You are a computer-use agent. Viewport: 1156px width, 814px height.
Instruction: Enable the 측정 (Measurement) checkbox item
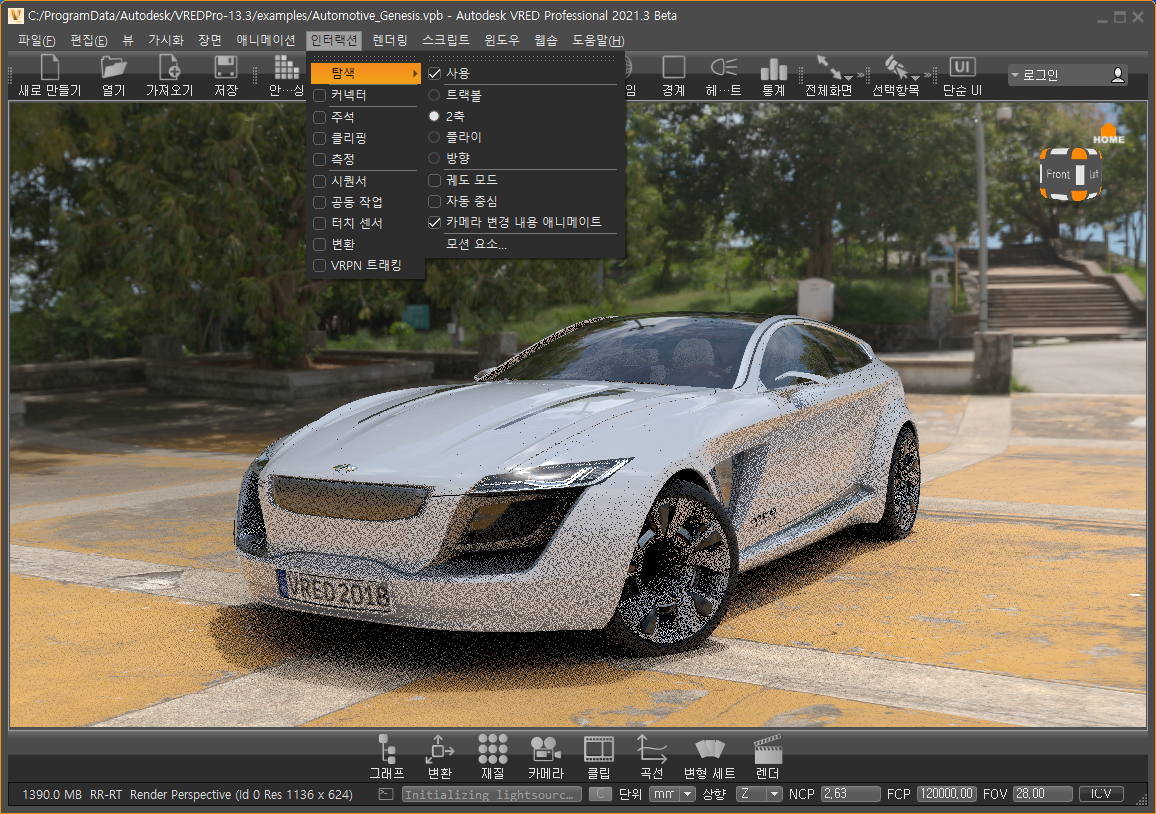click(x=319, y=159)
